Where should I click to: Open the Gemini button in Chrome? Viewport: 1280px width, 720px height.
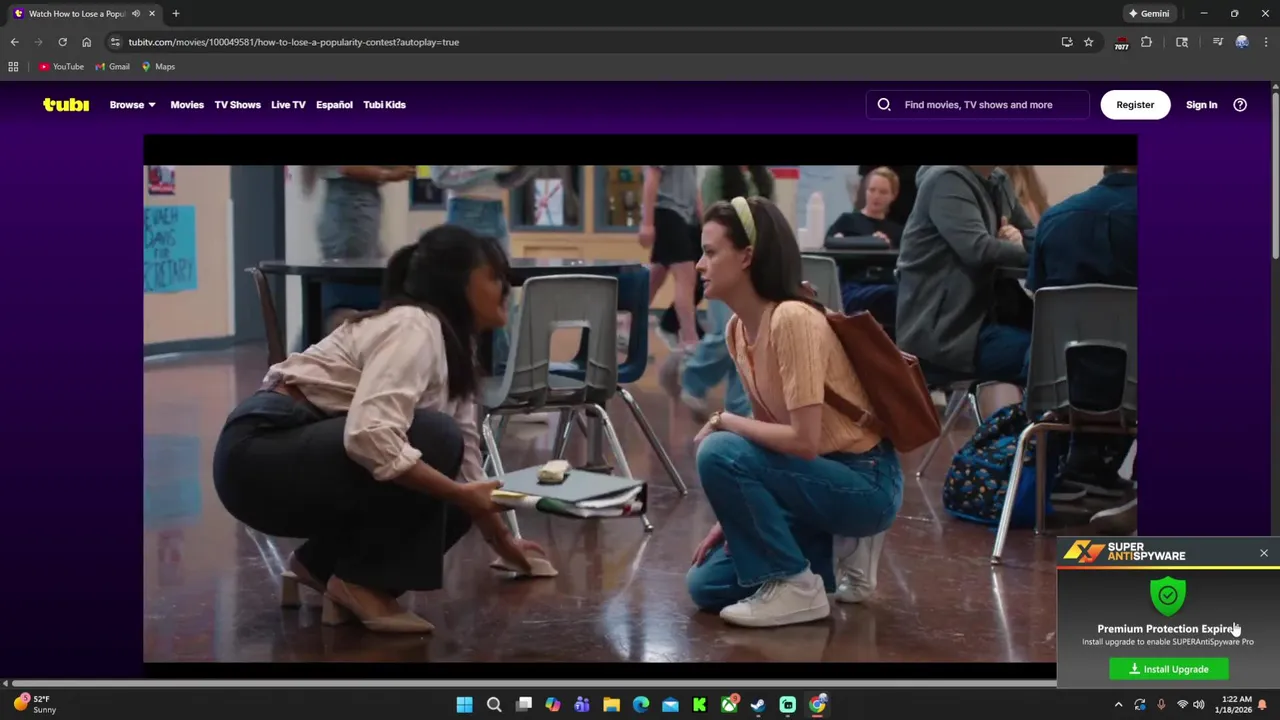(1149, 14)
